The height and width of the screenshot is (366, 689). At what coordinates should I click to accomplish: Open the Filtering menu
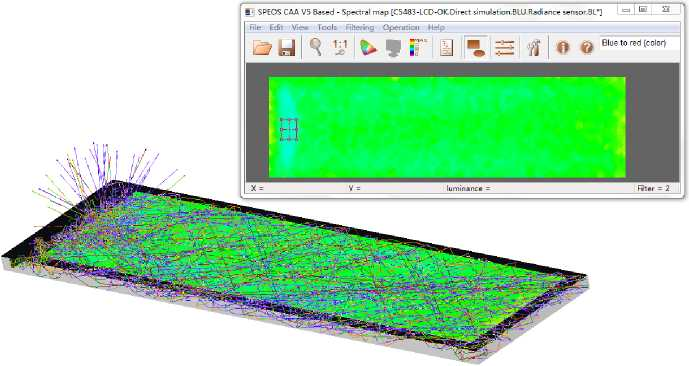pyautogui.click(x=359, y=27)
